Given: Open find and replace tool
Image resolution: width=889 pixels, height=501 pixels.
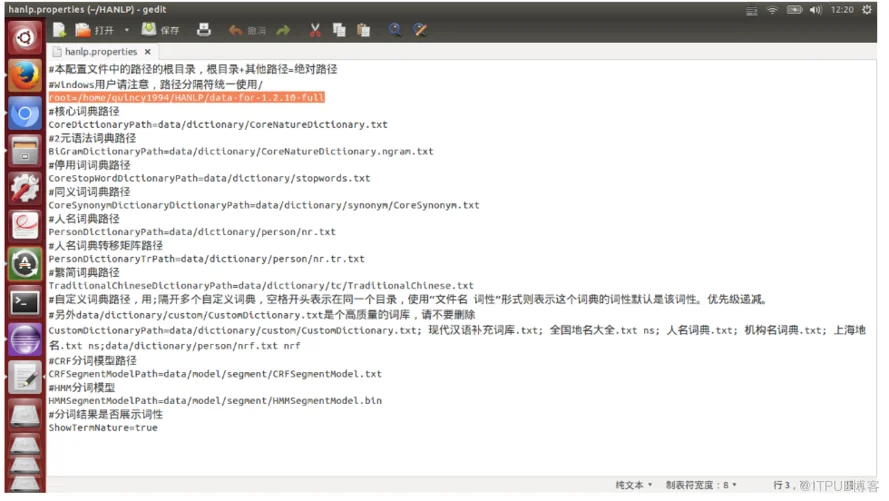Looking at the screenshot, I should (x=420, y=30).
